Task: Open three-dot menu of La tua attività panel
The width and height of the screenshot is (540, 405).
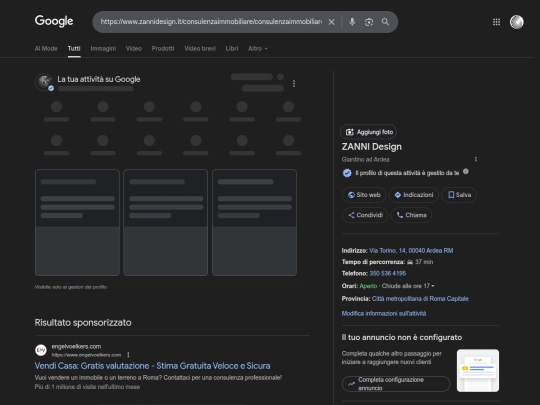Action: pos(294,84)
